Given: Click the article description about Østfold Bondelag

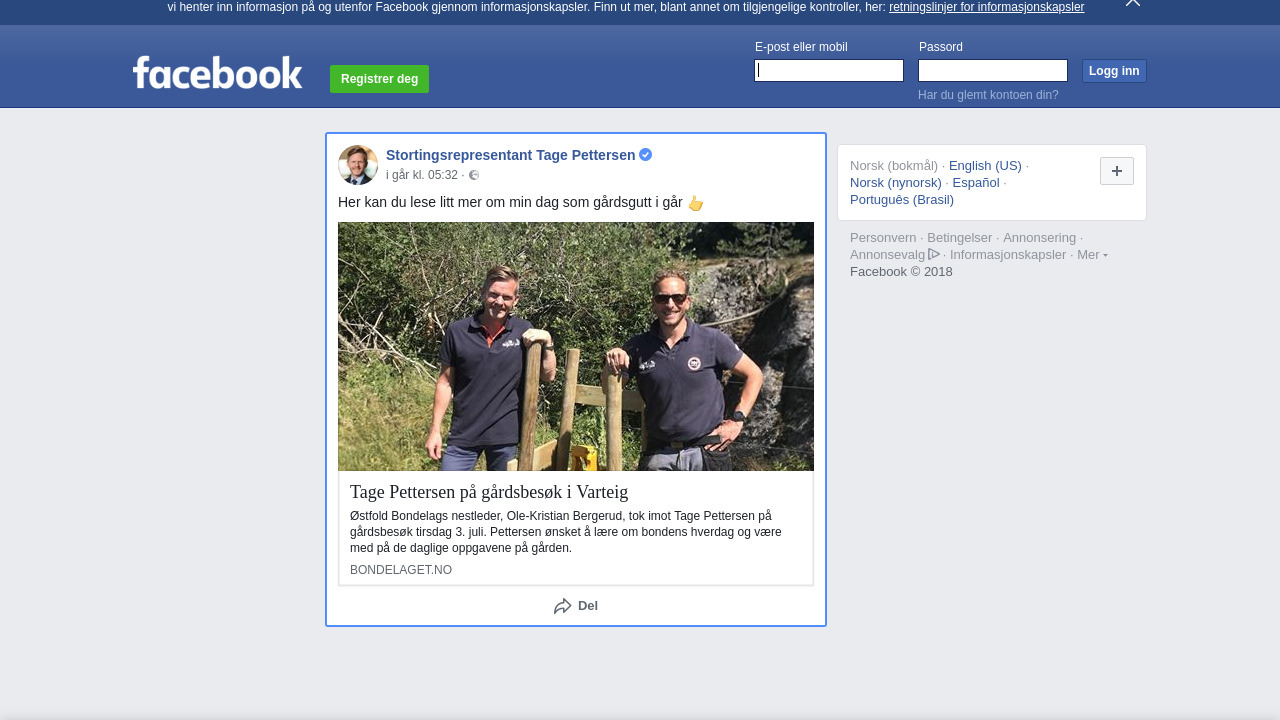Looking at the screenshot, I should coord(566,532).
